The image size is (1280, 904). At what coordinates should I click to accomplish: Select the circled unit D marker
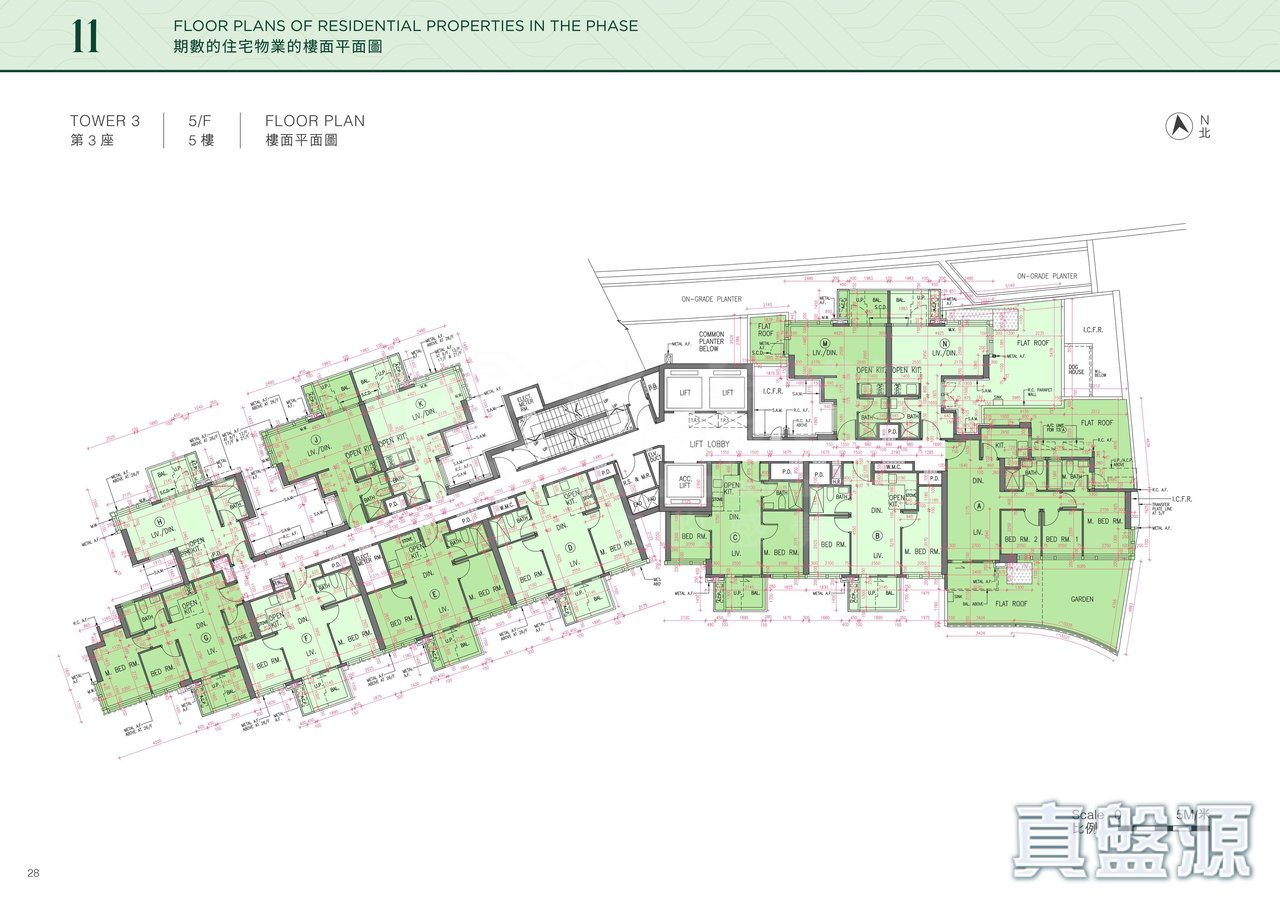pyautogui.click(x=569, y=546)
